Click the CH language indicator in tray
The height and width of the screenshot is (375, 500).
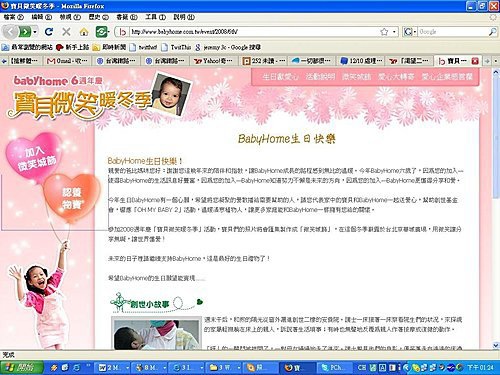coord(362,367)
